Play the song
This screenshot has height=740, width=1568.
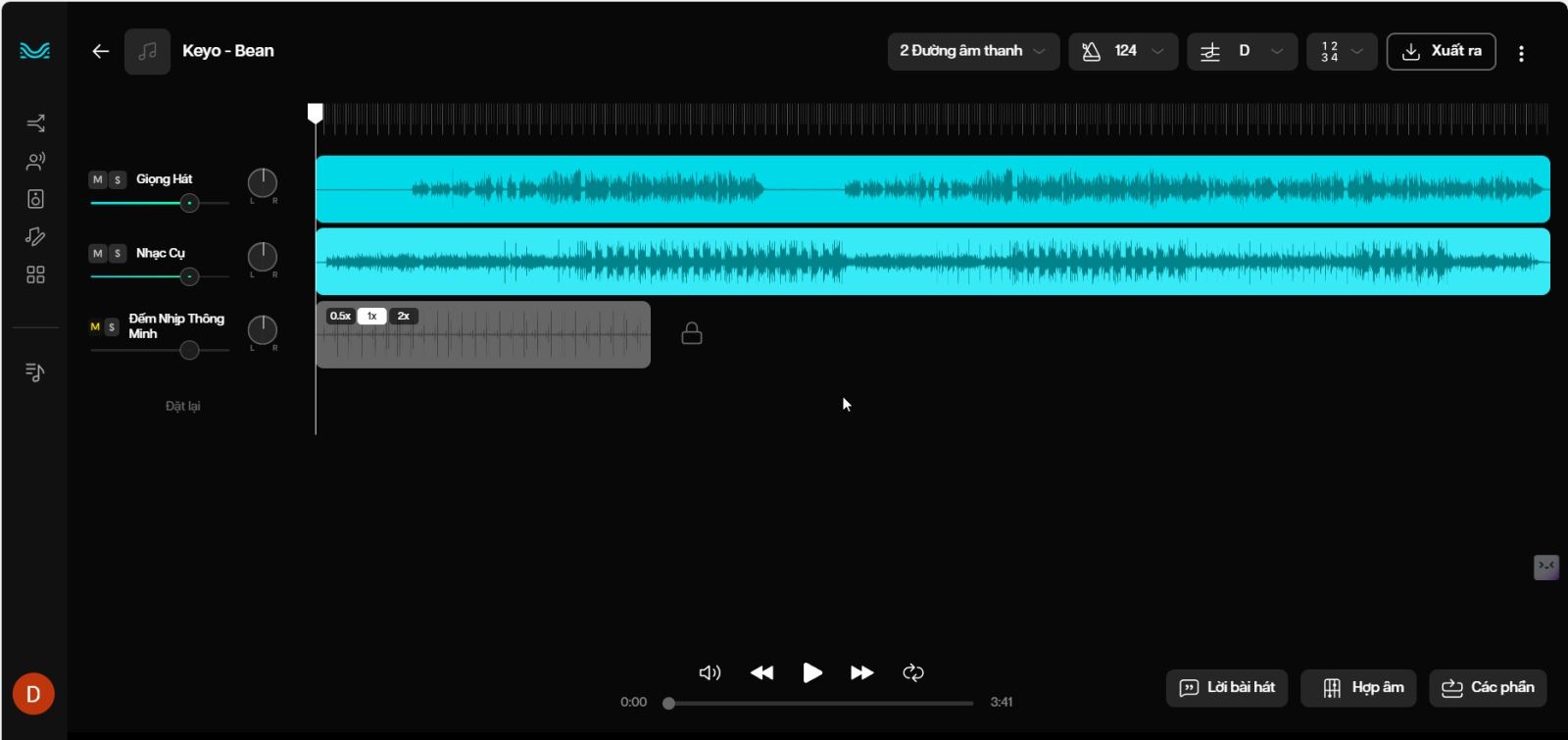(x=811, y=672)
